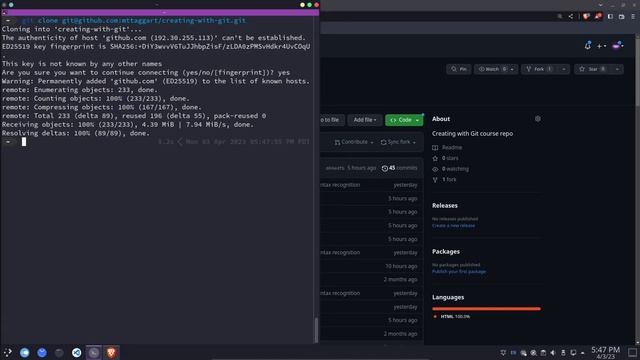Click the yellow terminal window button

tap(302, 5)
